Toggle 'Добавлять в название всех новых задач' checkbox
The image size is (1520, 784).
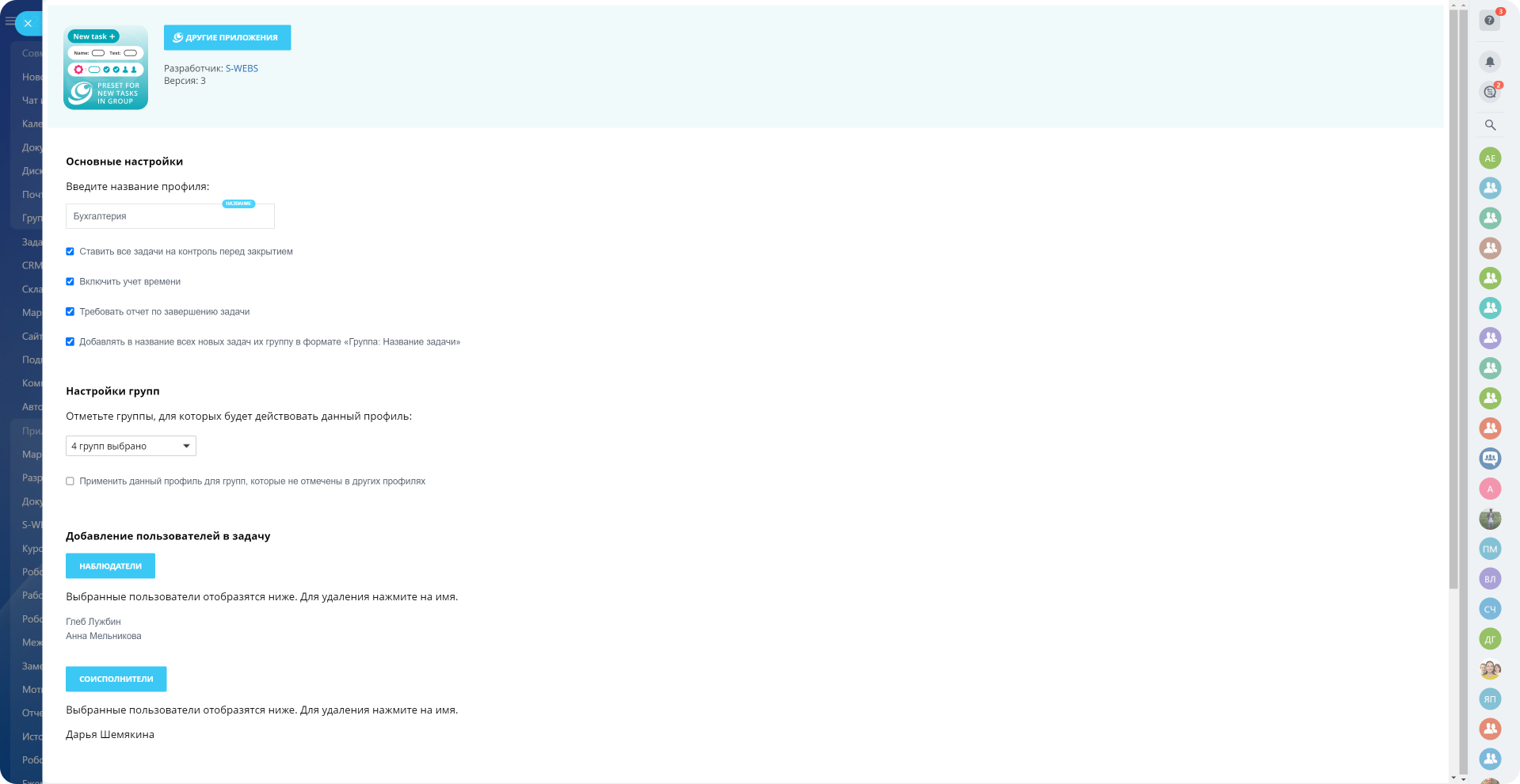[70, 342]
